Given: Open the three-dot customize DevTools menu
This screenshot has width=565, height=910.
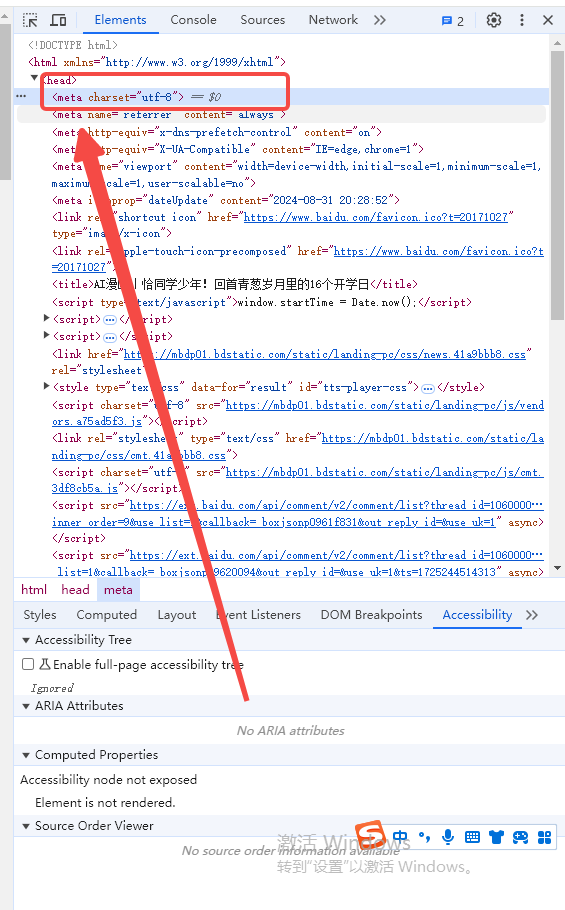Looking at the screenshot, I should click(521, 20).
